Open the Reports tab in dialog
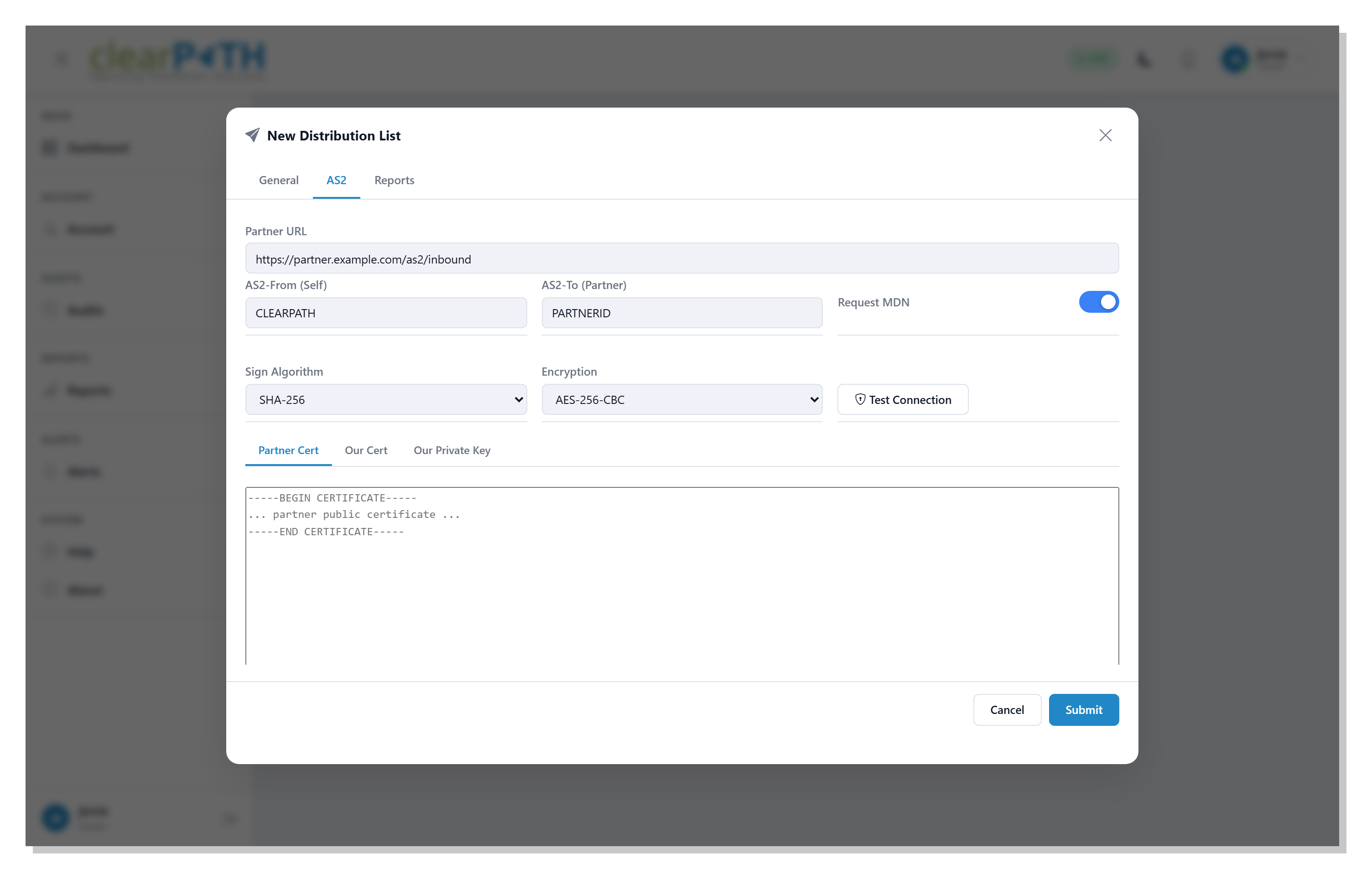 tap(394, 180)
